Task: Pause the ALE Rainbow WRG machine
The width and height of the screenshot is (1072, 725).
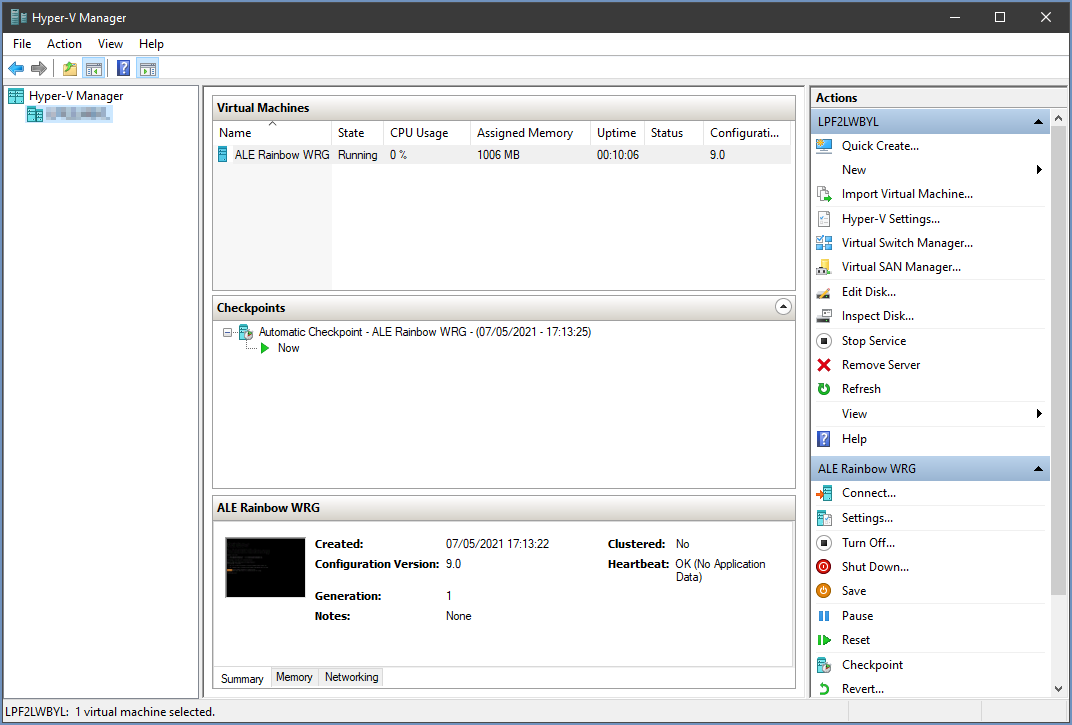Action: pyautogui.click(x=857, y=616)
